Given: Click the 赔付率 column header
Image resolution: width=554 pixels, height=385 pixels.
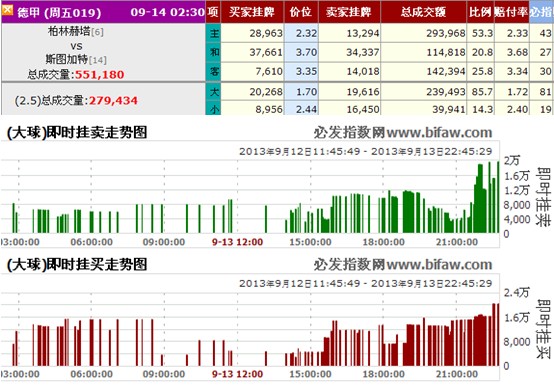Looking at the screenshot, I should pos(511,12).
